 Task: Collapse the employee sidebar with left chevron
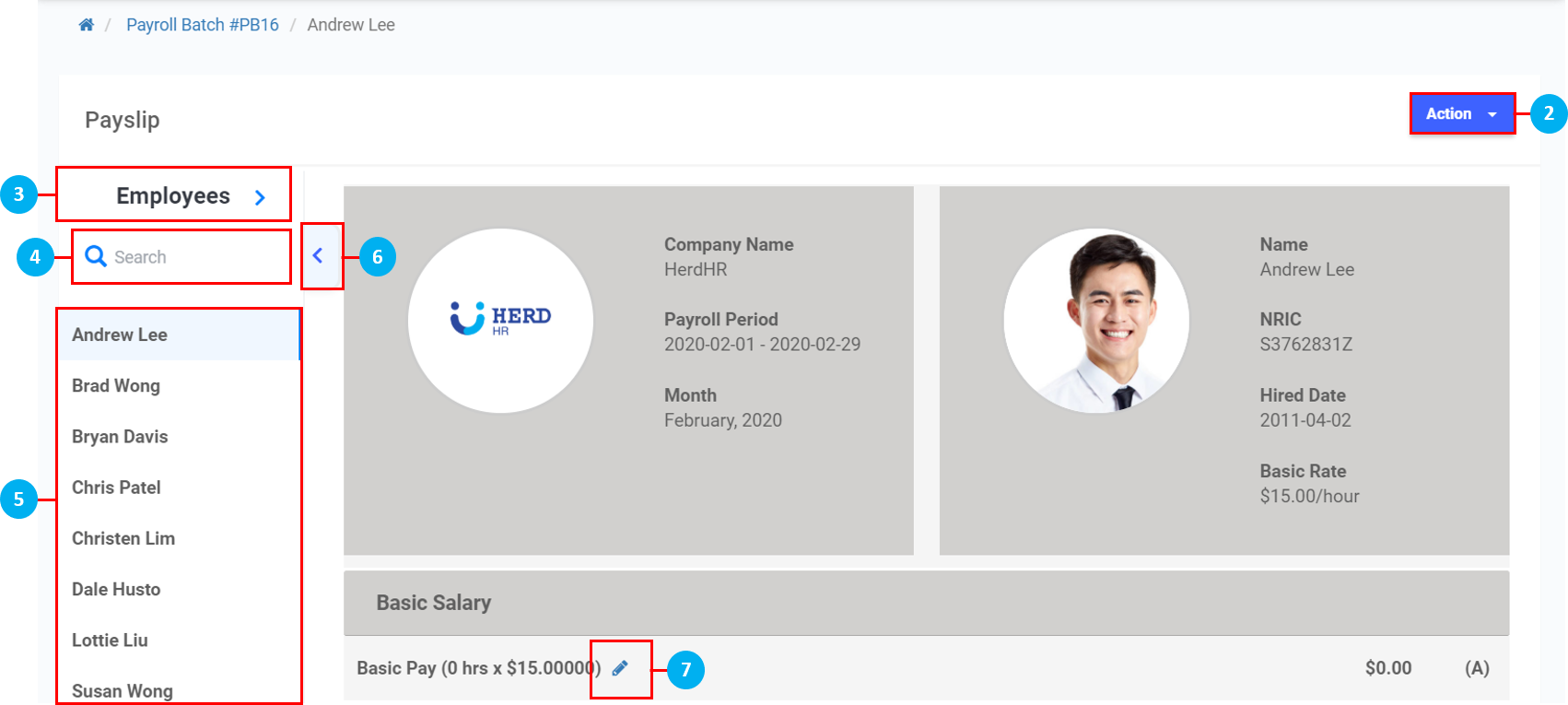[318, 256]
